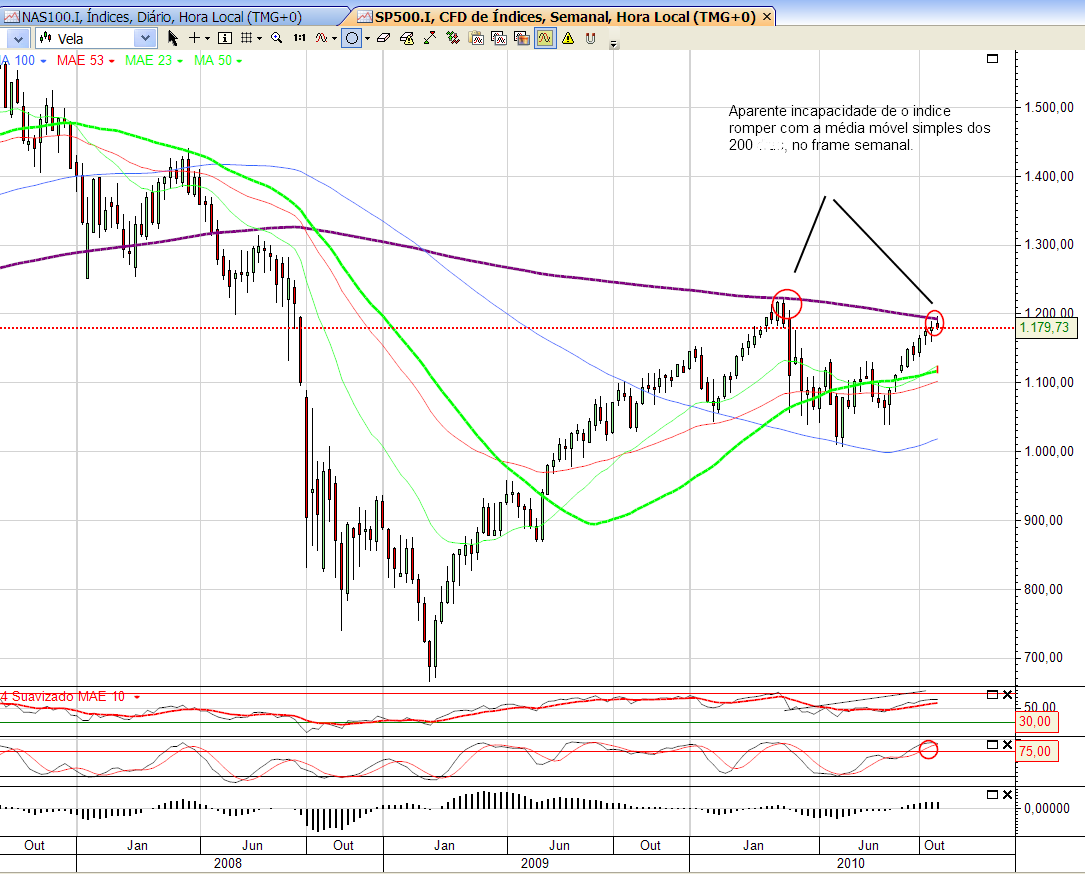The height and width of the screenshot is (874, 1085).
Task: Select the eraser tool
Action: (x=384, y=38)
